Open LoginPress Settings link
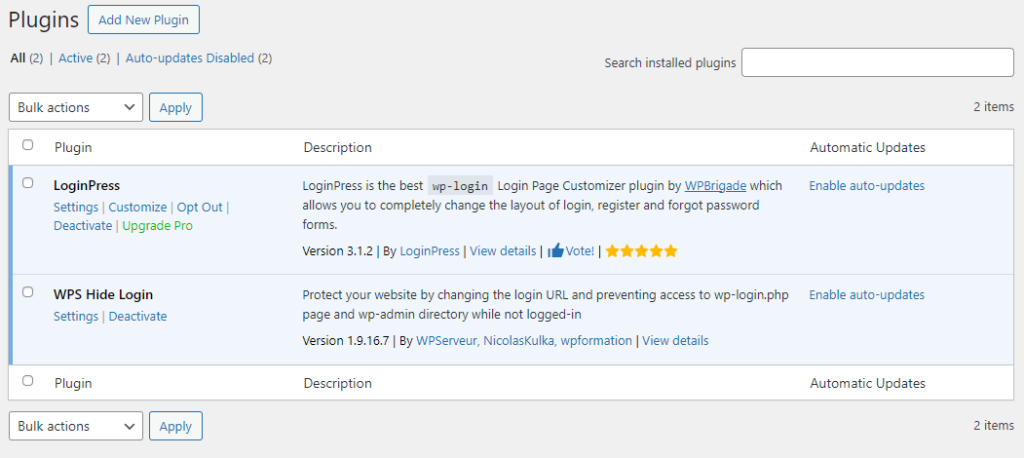Viewport: 1024px width, 458px height. [x=76, y=207]
